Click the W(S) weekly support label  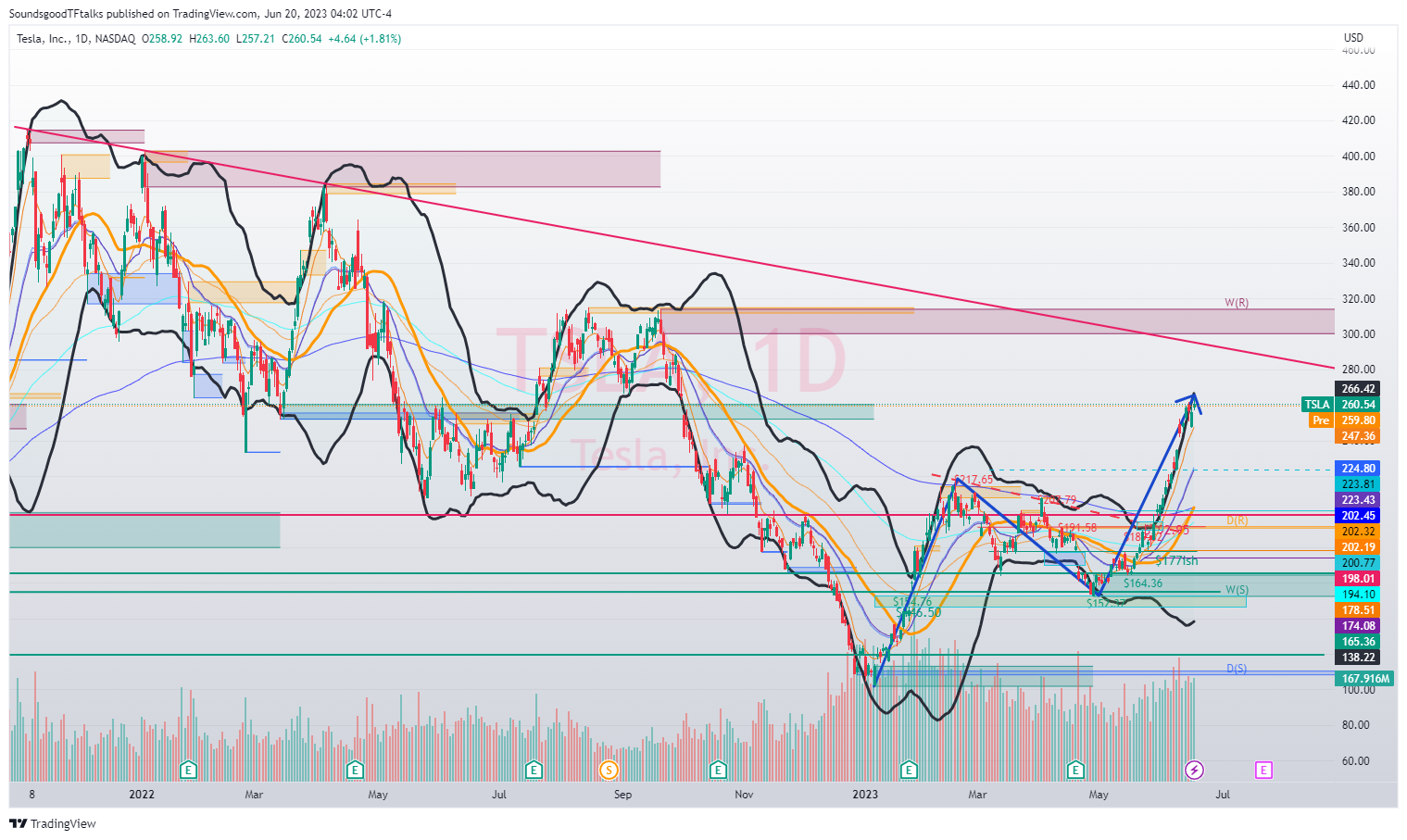1237,590
